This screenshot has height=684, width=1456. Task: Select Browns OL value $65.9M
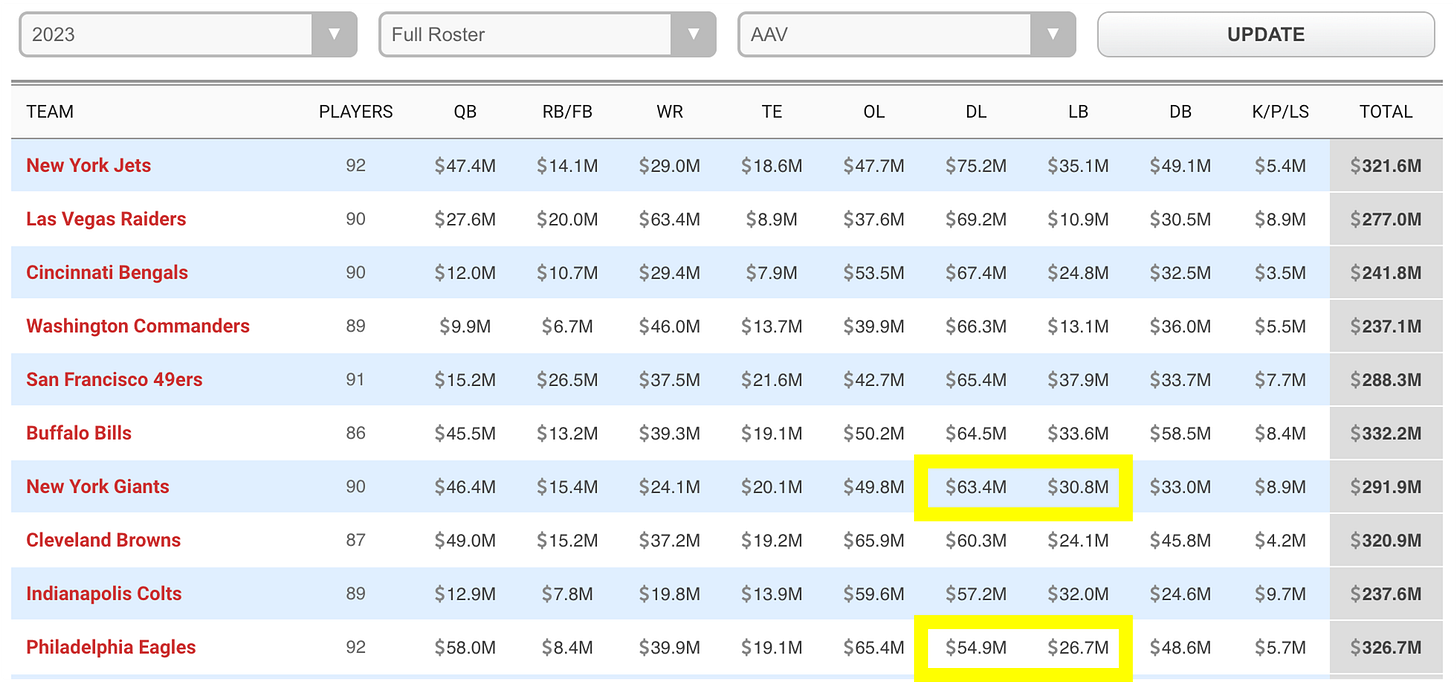874,540
